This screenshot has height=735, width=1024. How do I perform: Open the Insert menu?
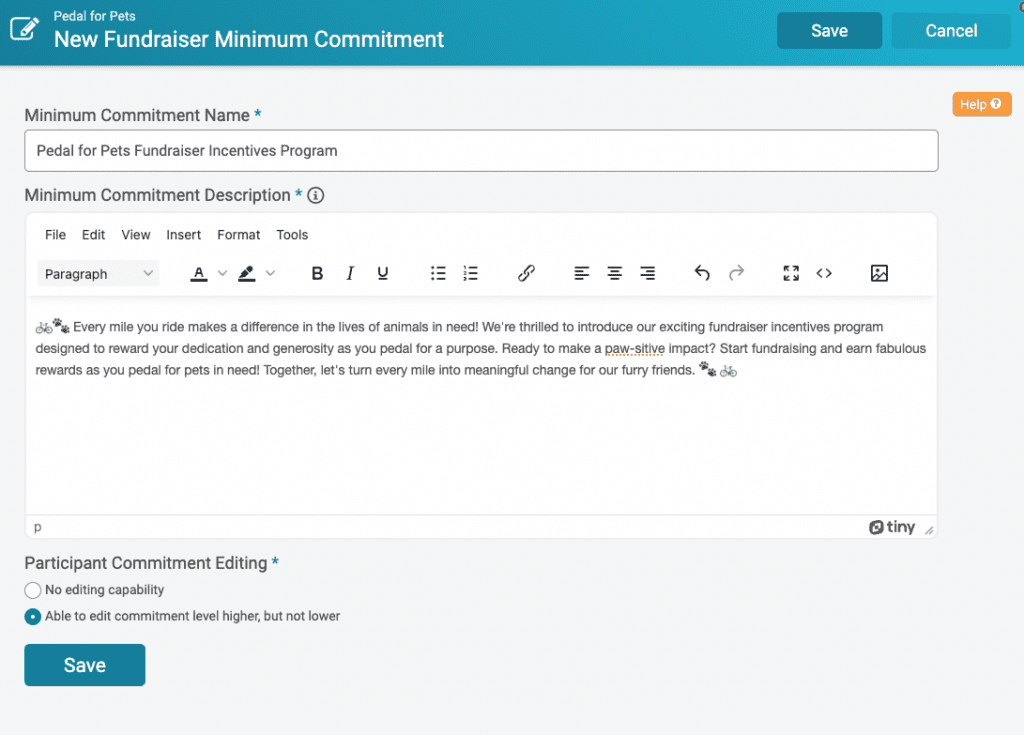coord(184,235)
